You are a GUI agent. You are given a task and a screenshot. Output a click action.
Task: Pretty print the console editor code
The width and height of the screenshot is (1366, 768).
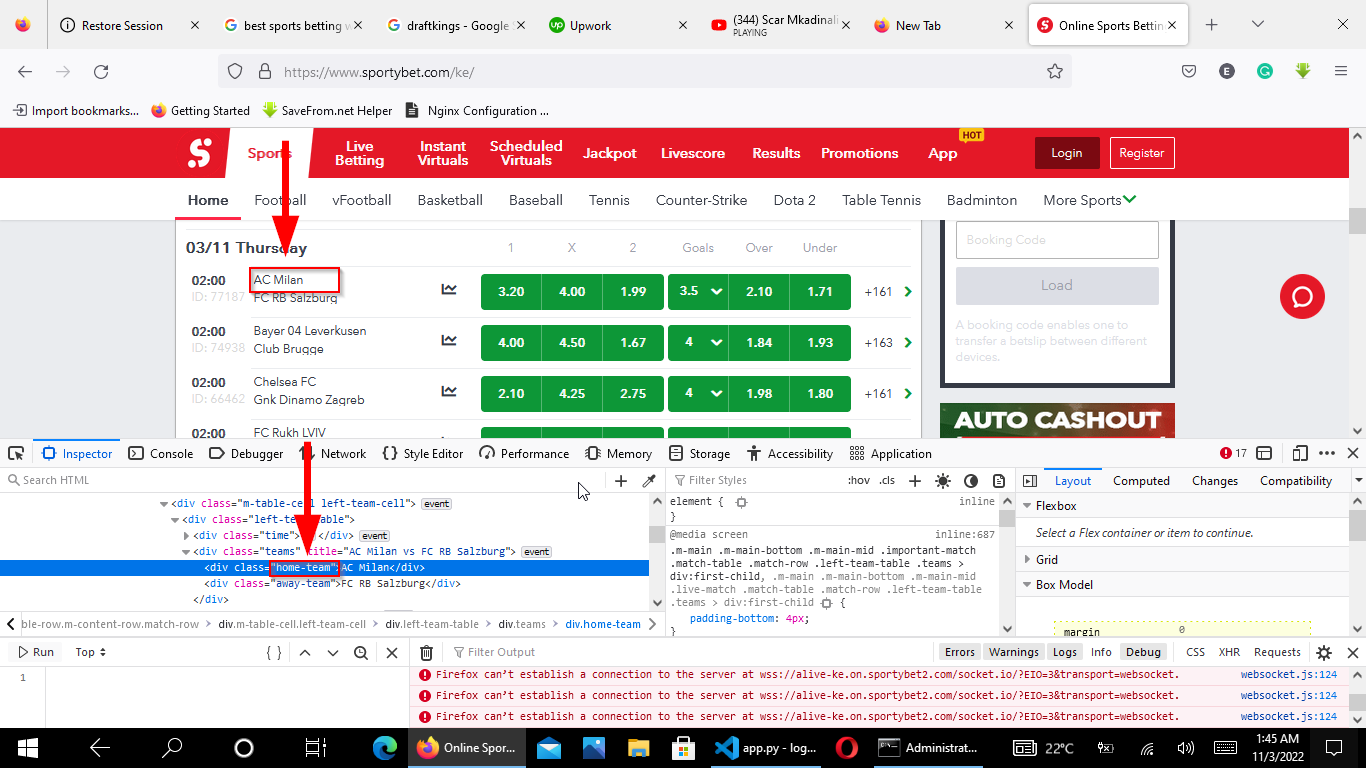[x=273, y=652]
